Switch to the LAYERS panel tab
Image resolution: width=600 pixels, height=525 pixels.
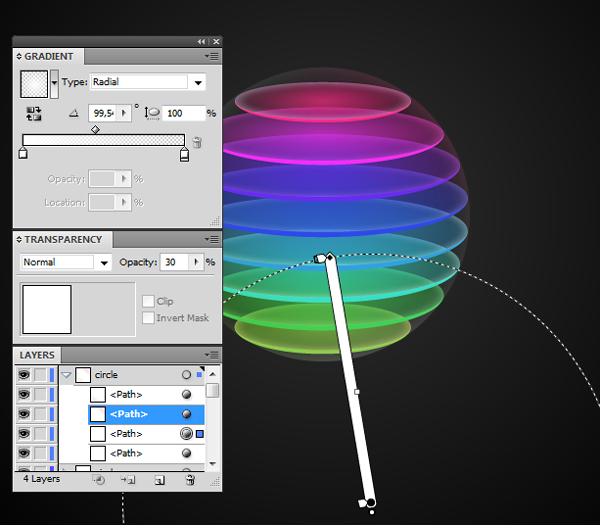[37, 355]
